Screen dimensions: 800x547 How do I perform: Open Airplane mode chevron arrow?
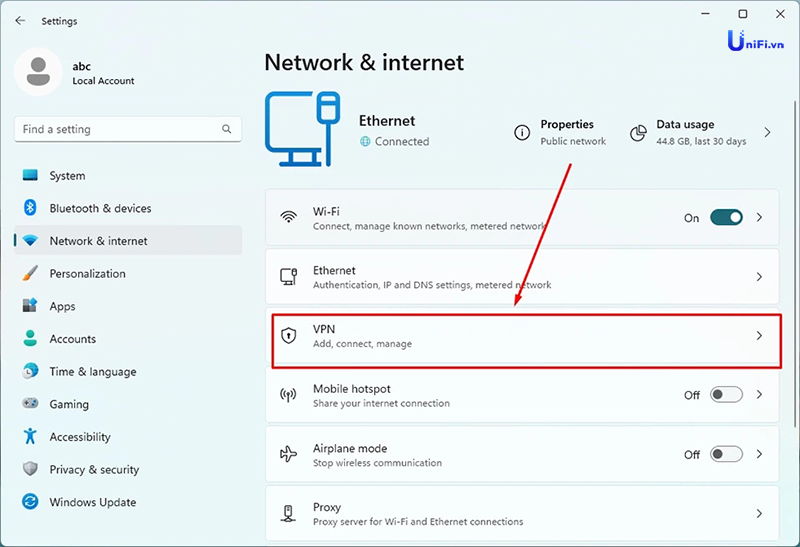tap(759, 454)
